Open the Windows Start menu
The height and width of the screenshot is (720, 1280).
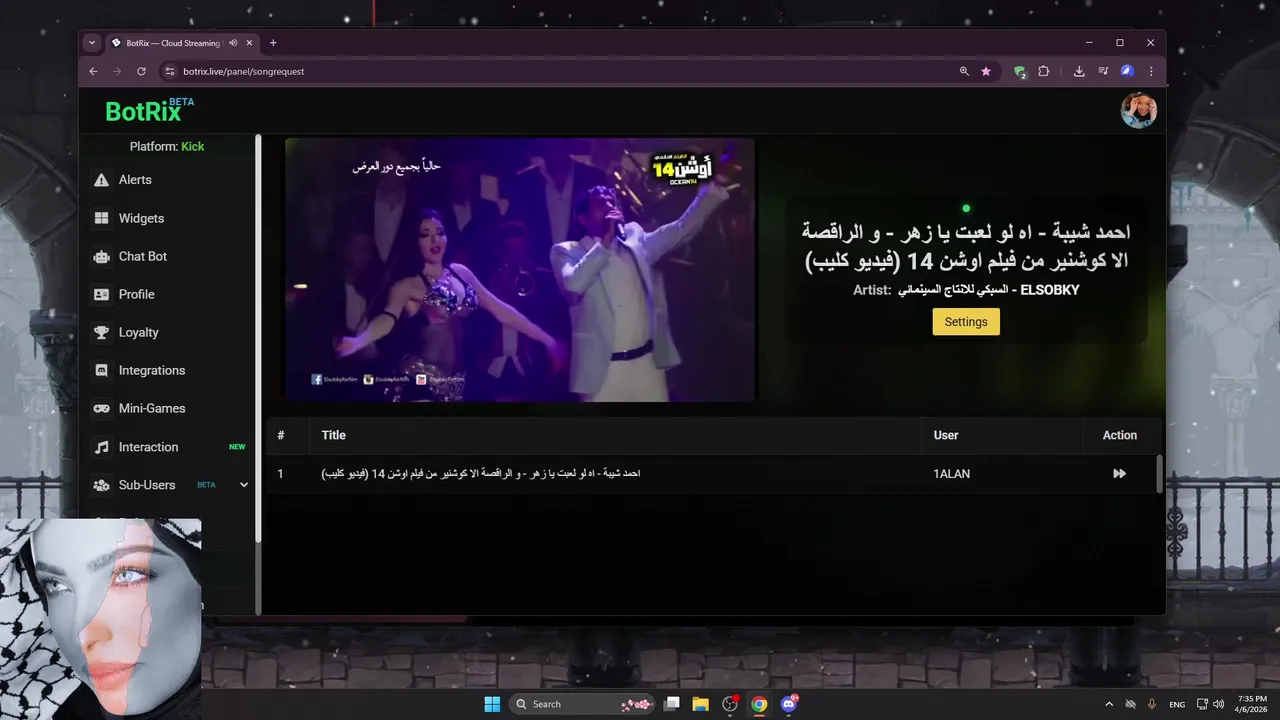tap(492, 704)
